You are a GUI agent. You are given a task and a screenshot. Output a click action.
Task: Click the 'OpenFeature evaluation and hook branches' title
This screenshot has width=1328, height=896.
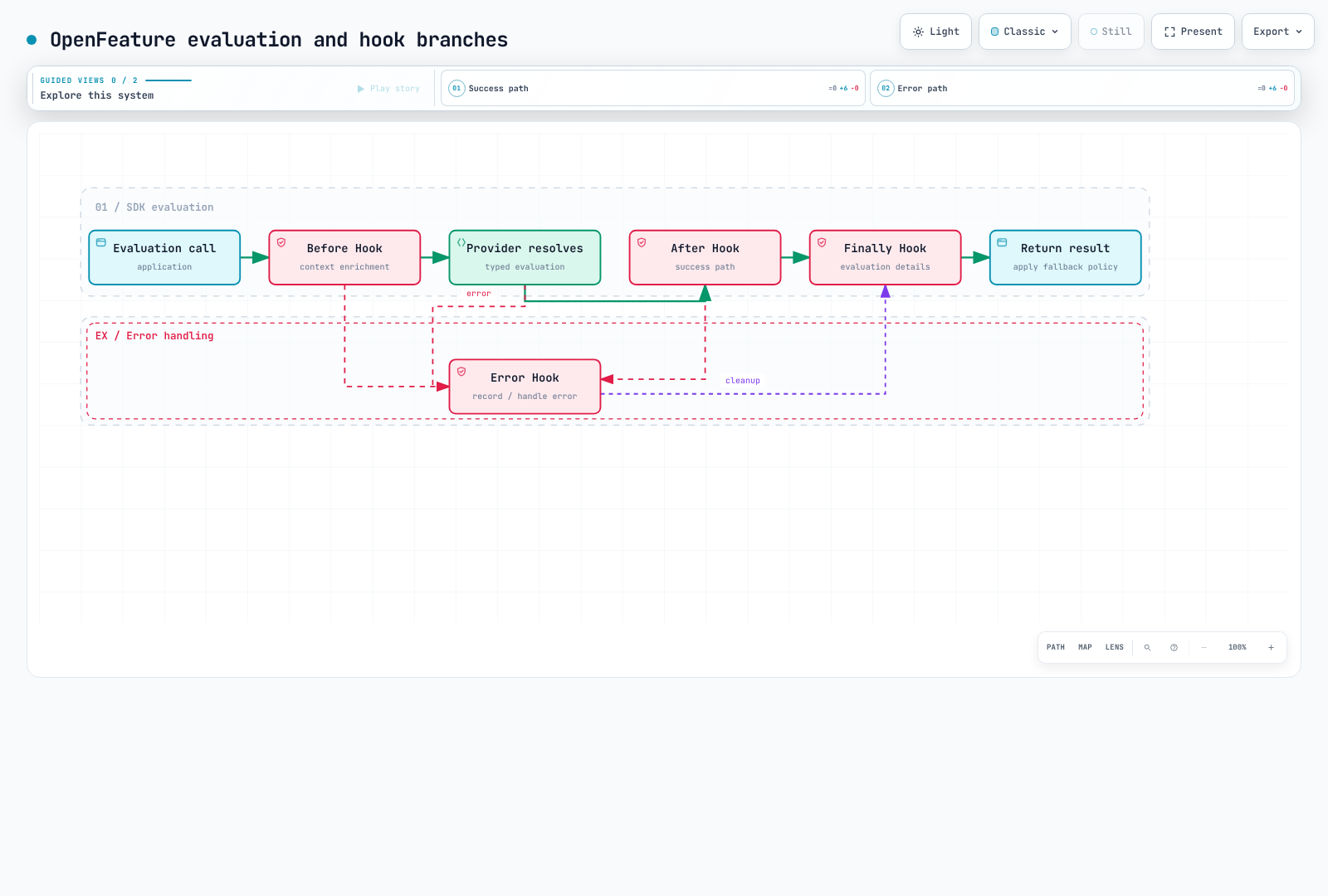(279, 40)
